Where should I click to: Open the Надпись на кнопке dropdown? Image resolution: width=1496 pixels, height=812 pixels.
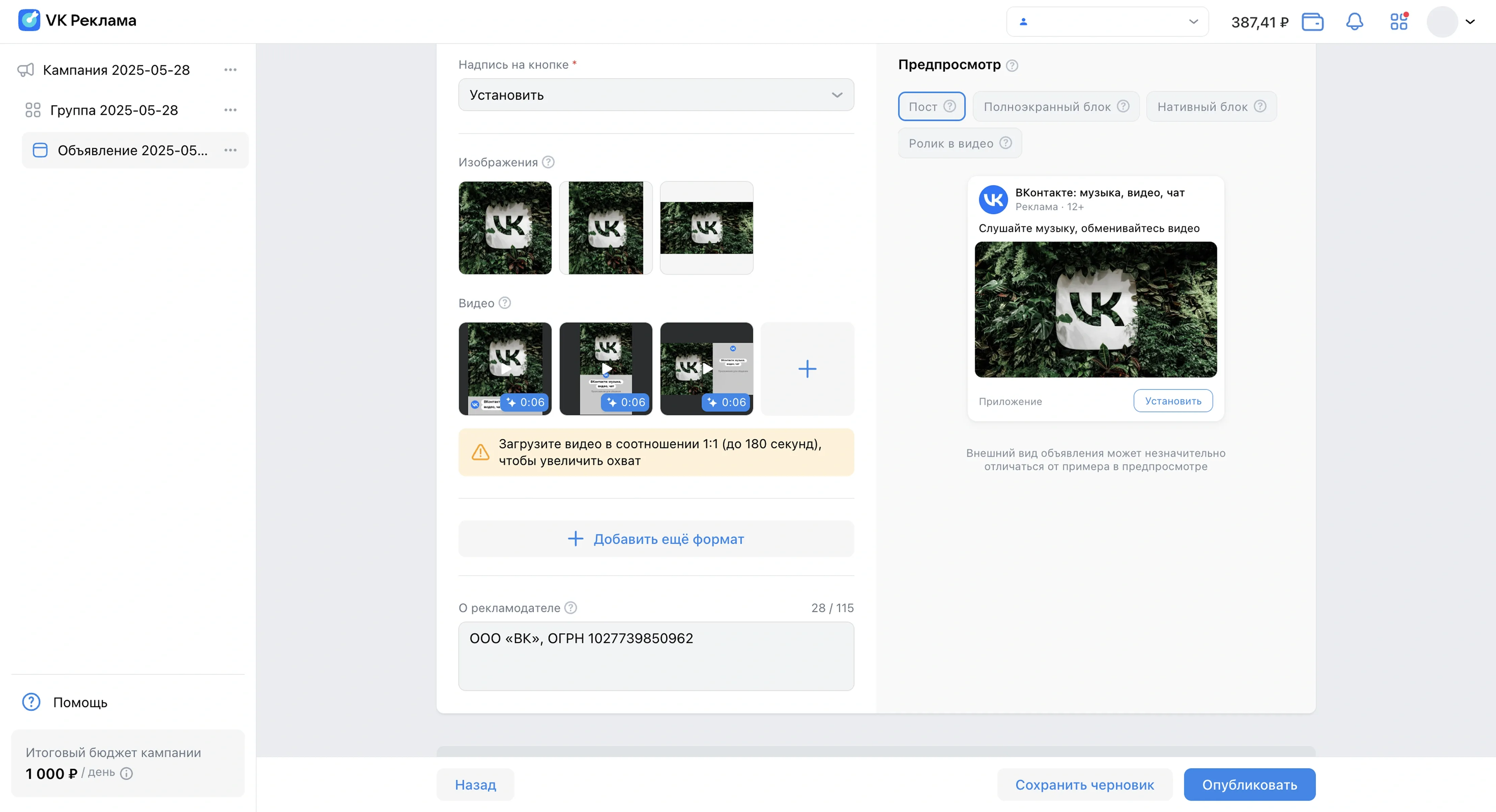point(656,95)
